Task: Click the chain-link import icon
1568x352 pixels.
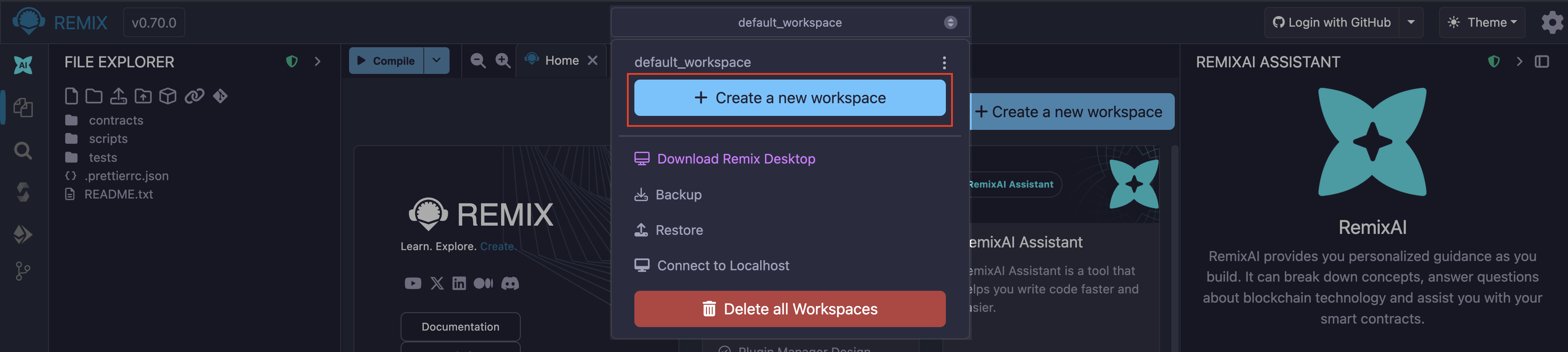Action: coord(194,96)
